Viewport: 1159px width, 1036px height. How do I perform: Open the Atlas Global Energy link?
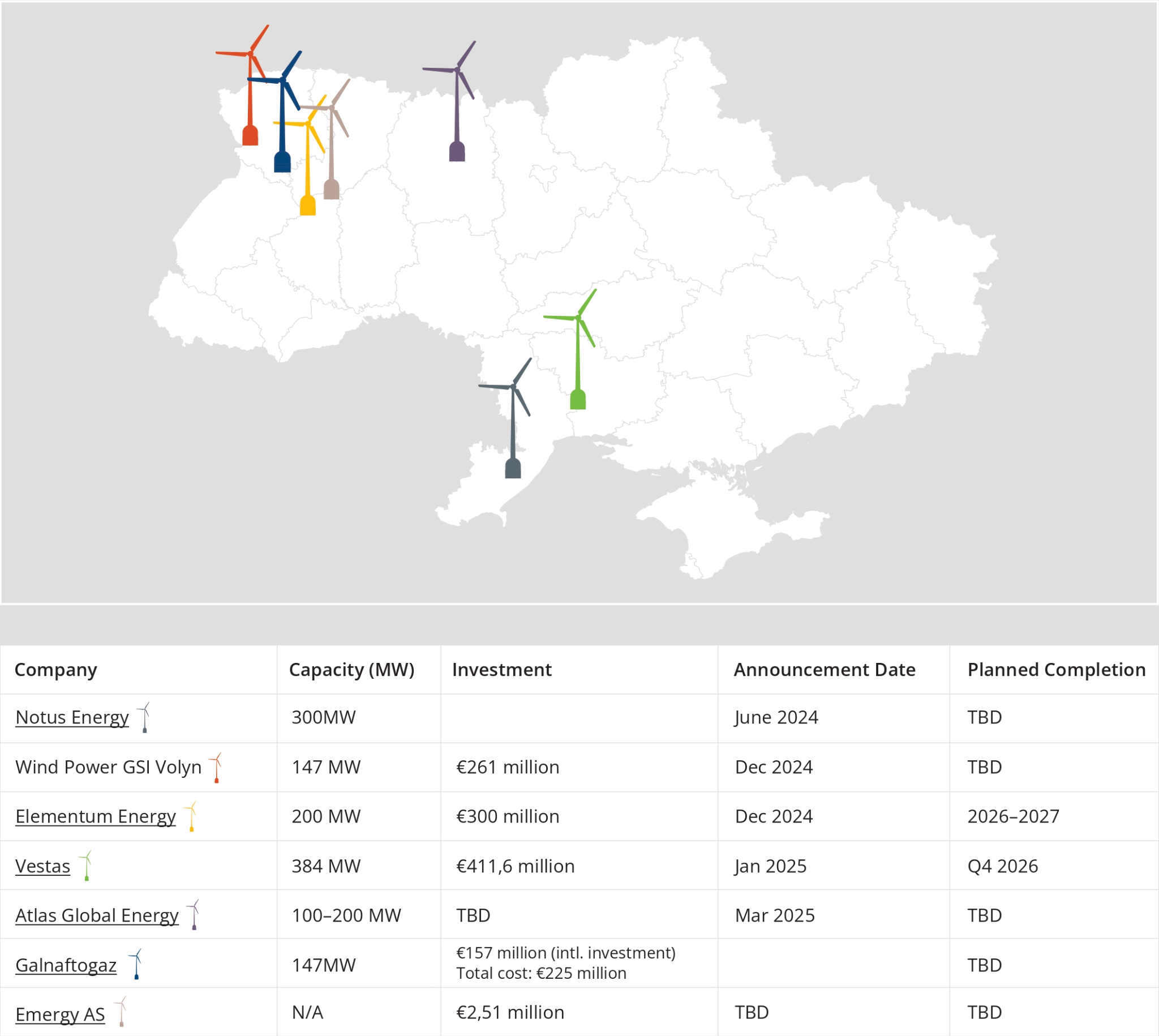(x=97, y=915)
